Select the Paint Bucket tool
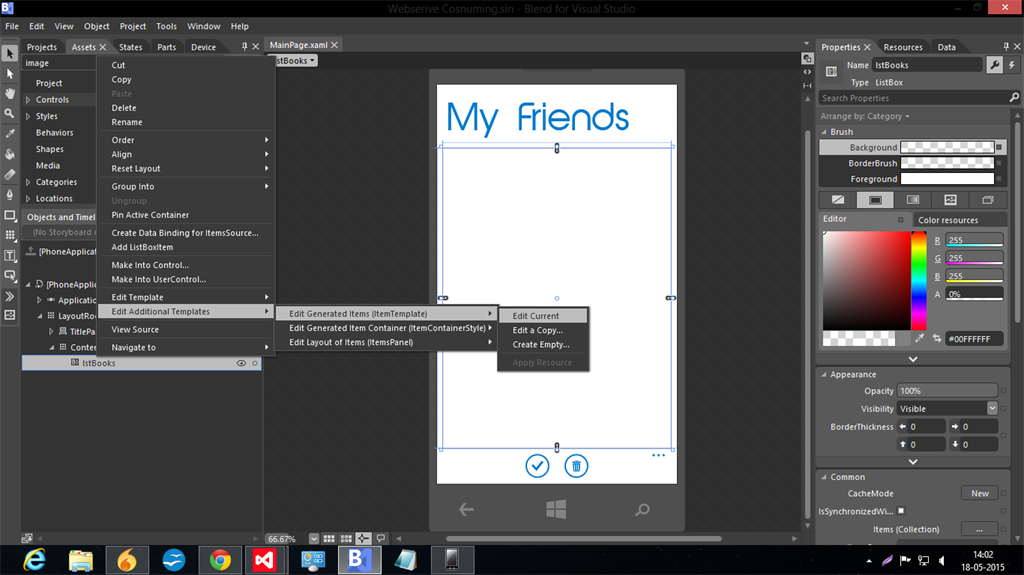Image resolution: width=1024 pixels, height=575 pixels. (10, 154)
